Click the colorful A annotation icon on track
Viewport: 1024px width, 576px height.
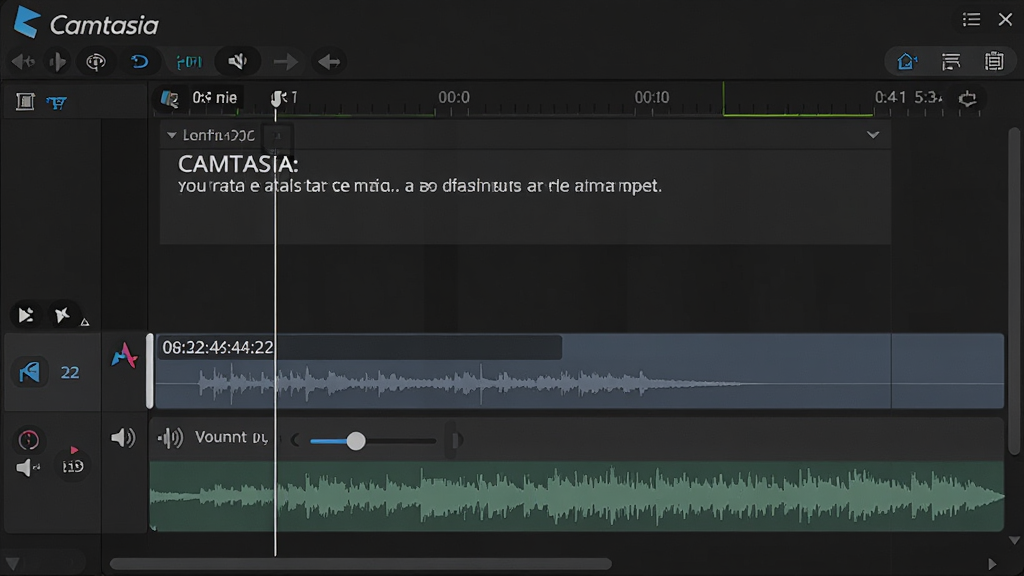[124, 355]
